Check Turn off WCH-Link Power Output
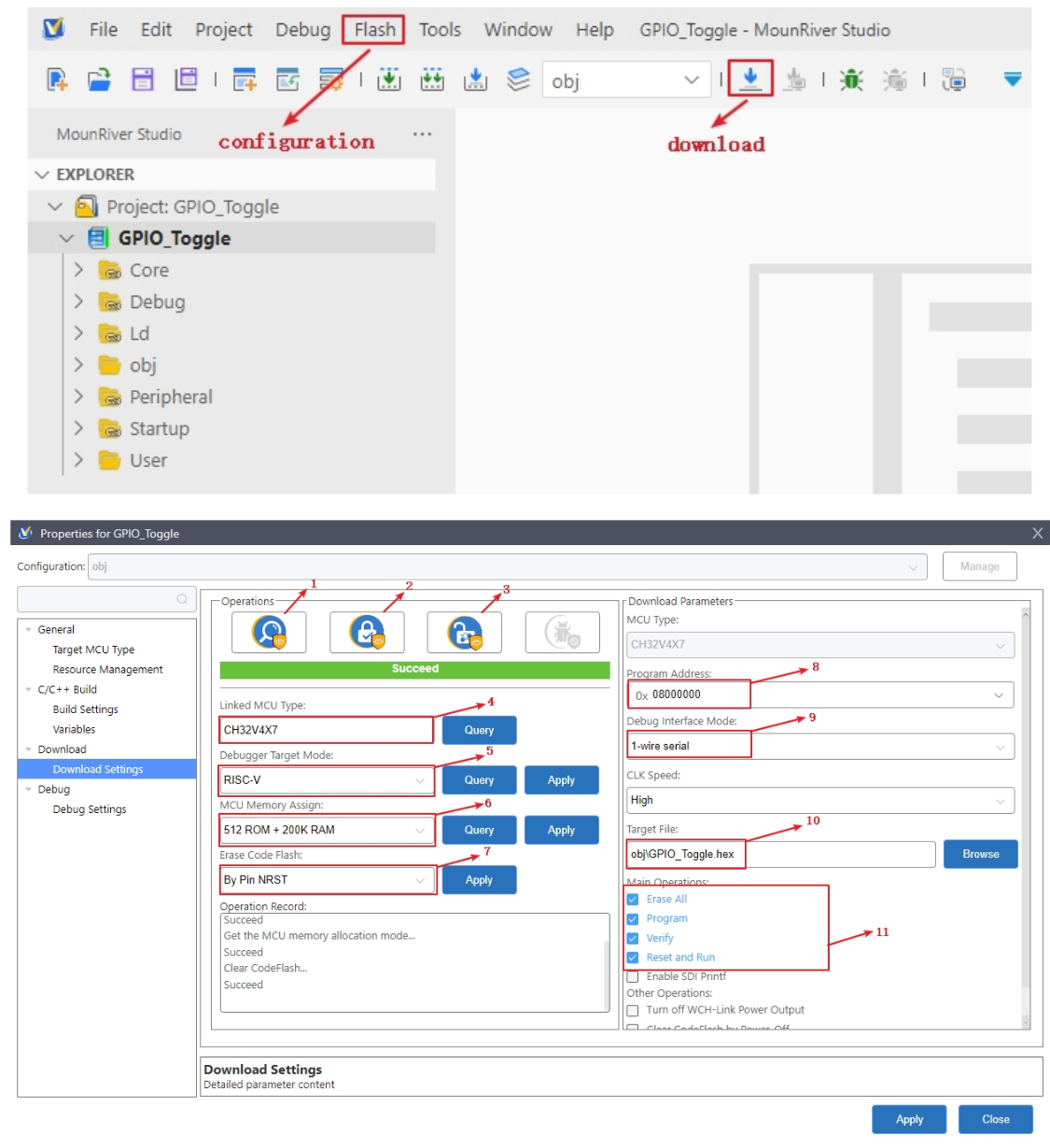 tap(633, 1010)
